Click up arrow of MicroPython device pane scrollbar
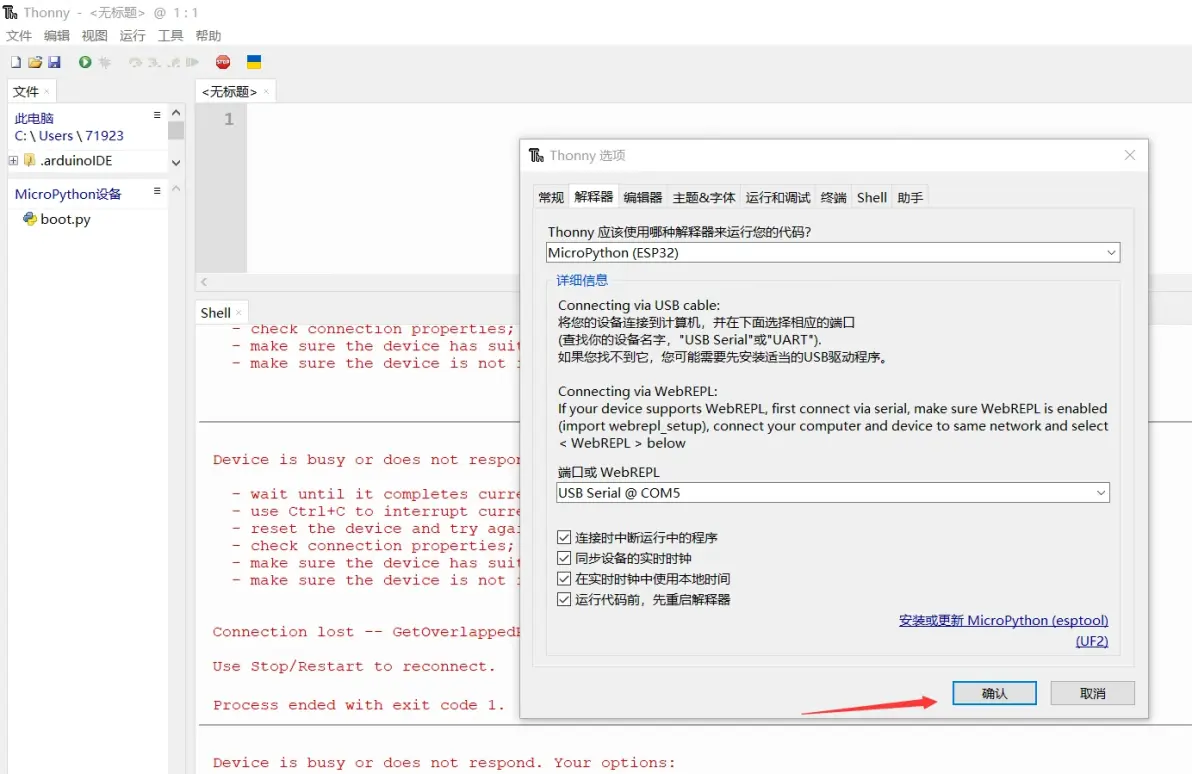The image size is (1192, 774). [x=176, y=189]
